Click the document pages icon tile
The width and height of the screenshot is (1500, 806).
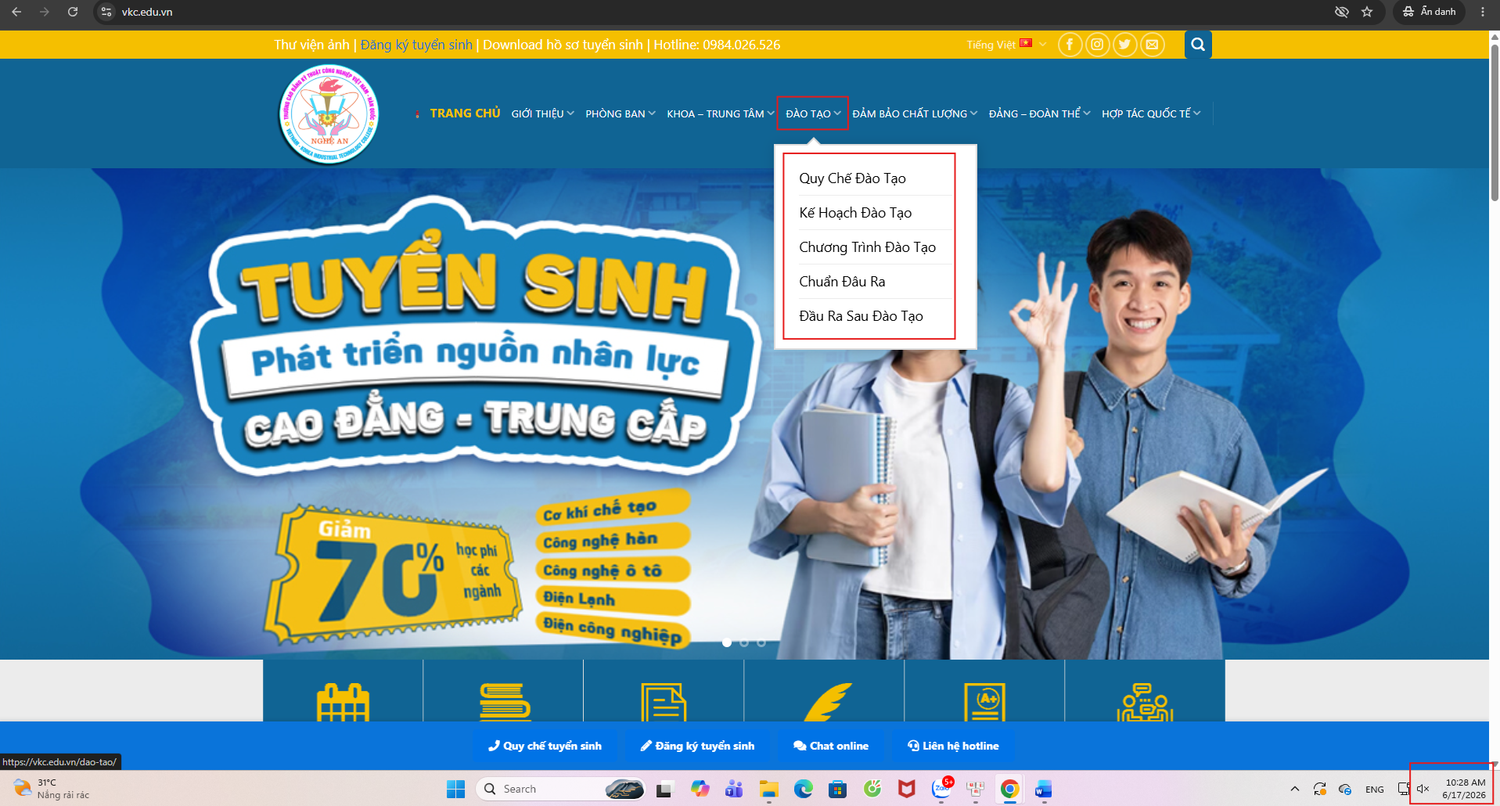point(664,701)
